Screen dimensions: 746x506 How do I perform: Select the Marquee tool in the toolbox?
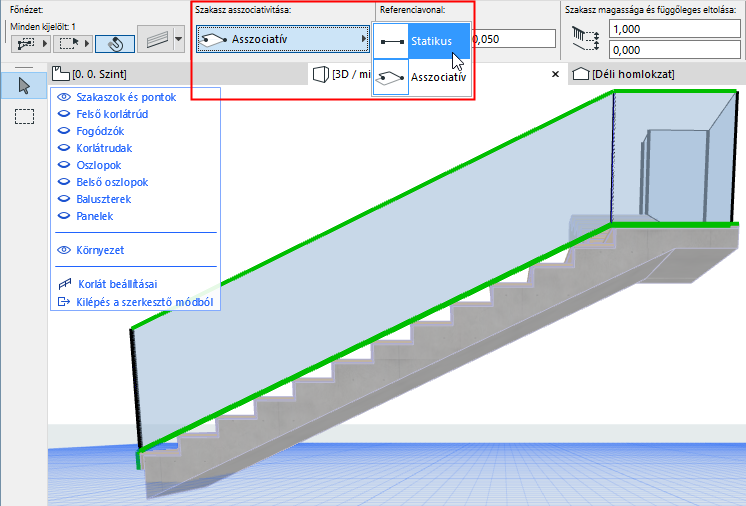(x=24, y=117)
